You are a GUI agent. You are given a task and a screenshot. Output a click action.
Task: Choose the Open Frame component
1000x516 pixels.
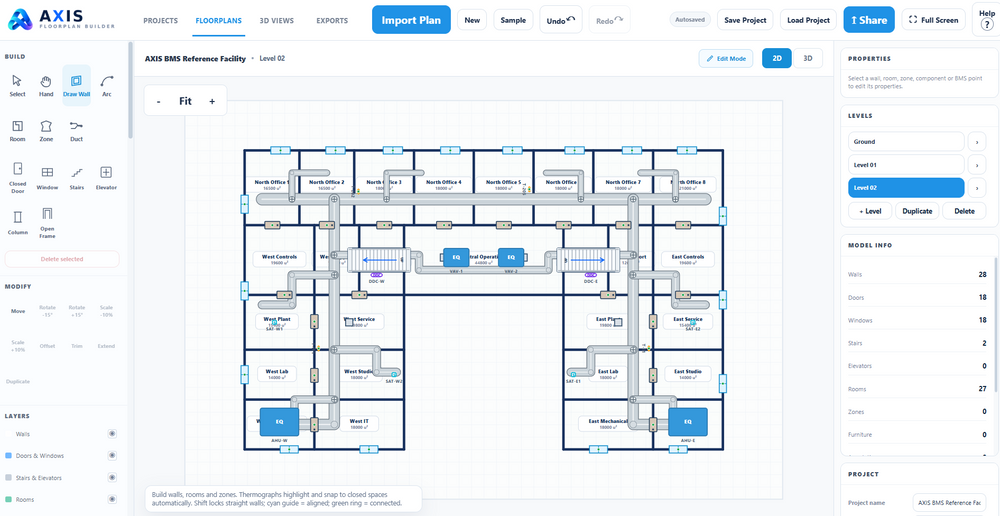tap(47, 223)
